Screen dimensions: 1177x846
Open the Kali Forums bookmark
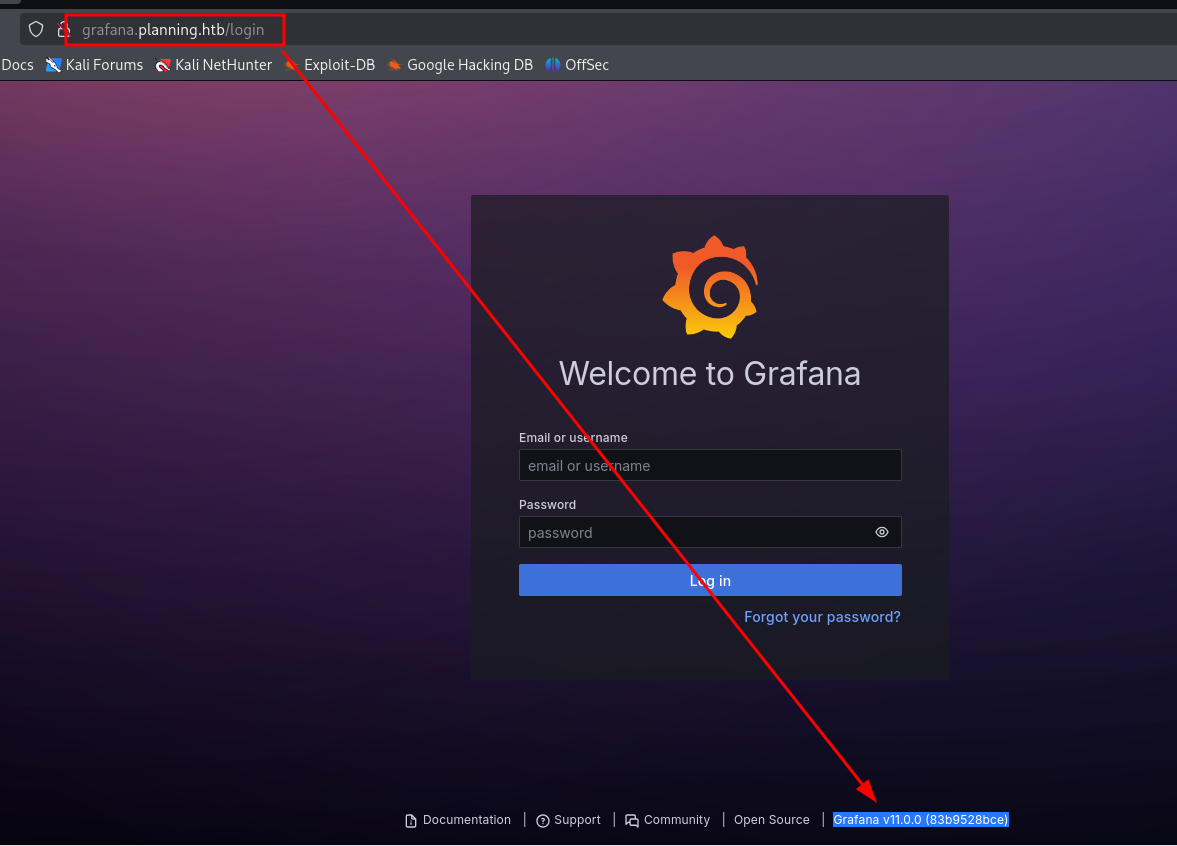[x=94, y=65]
